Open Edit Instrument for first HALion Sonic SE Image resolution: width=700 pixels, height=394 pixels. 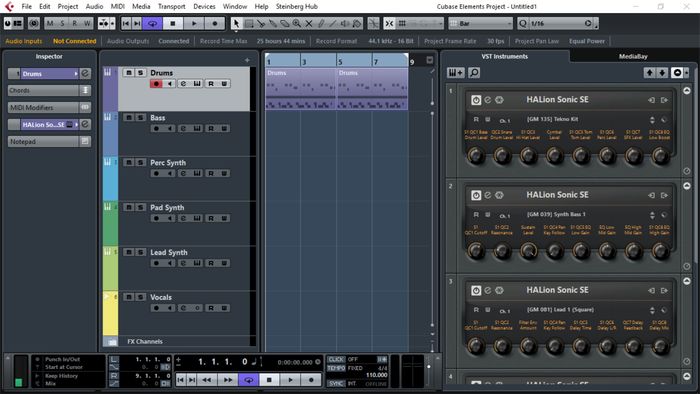point(488,100)
